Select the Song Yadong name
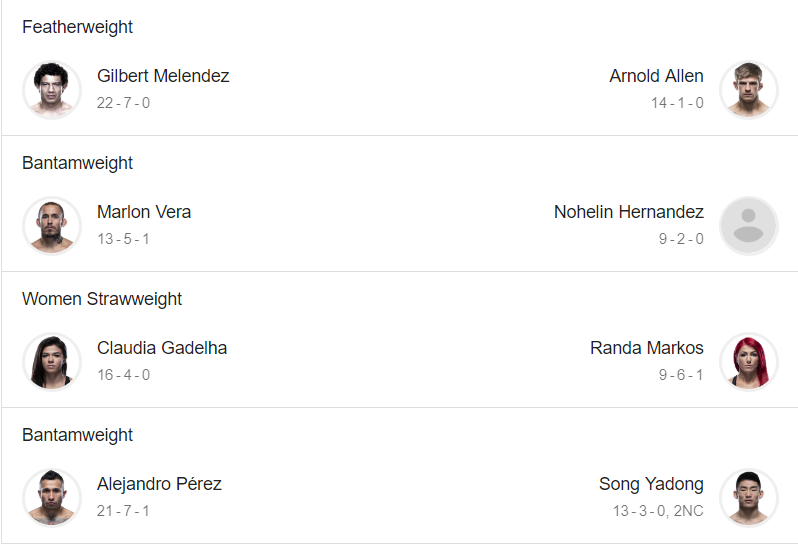Image resolution: width=798 pixels, height=544 pixels. [x=651, y=484]
